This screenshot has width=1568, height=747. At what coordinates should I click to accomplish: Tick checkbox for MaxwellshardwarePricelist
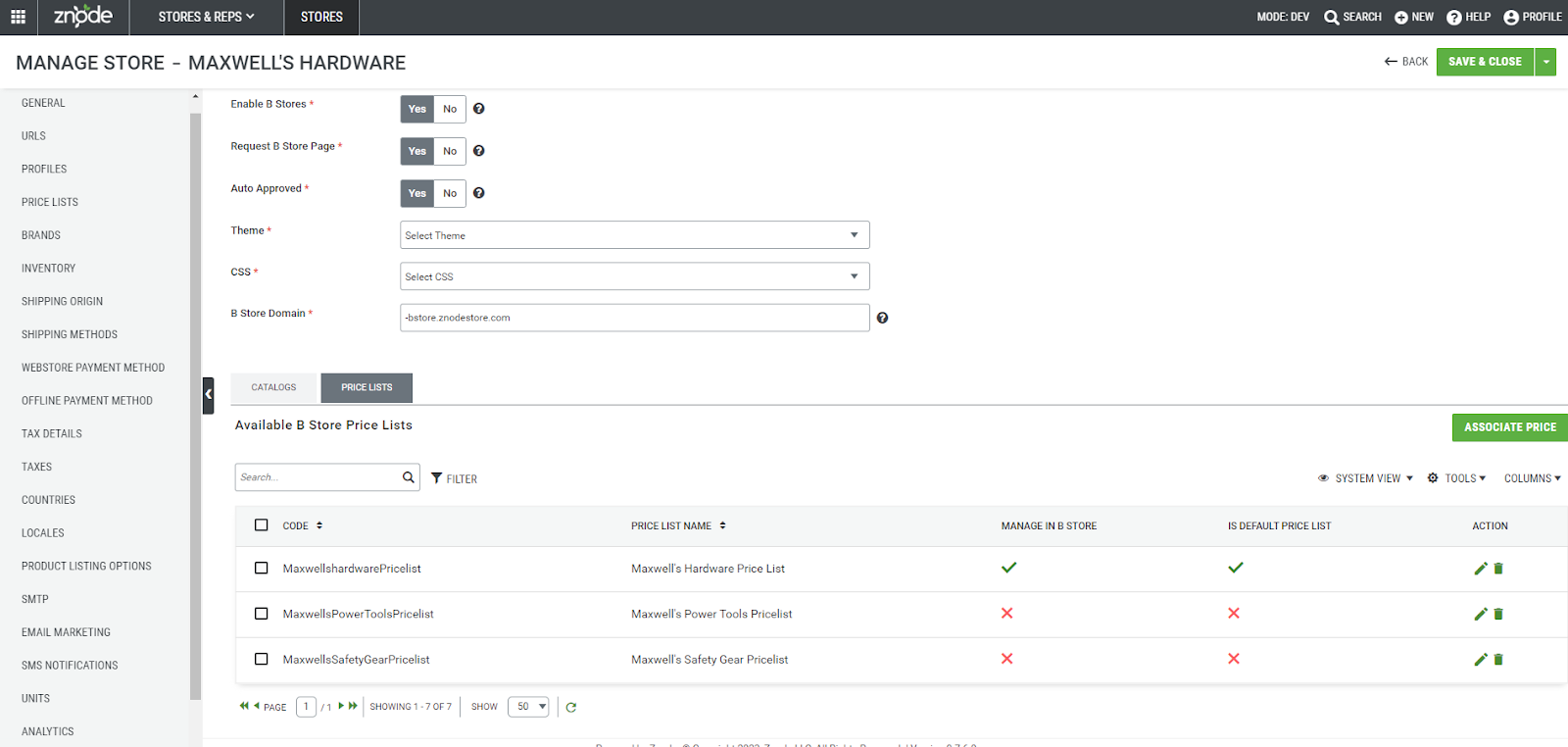click(261, 569)
